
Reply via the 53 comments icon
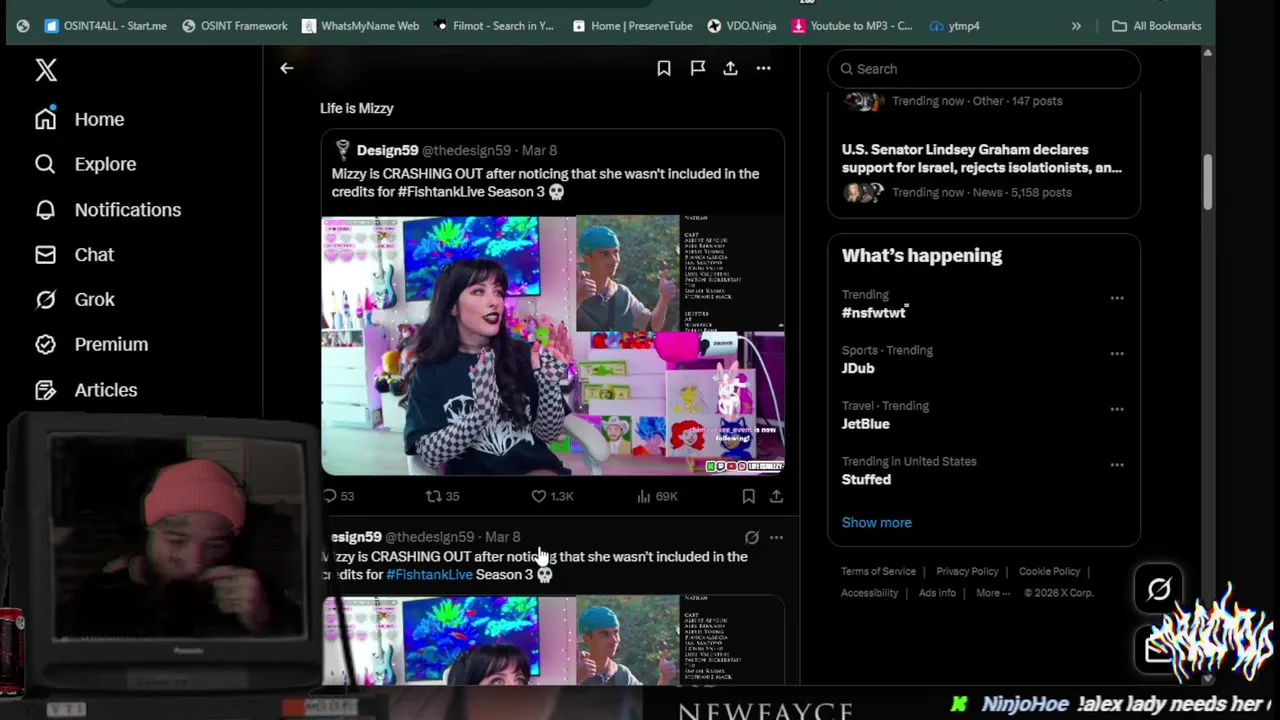click(338, 496)
